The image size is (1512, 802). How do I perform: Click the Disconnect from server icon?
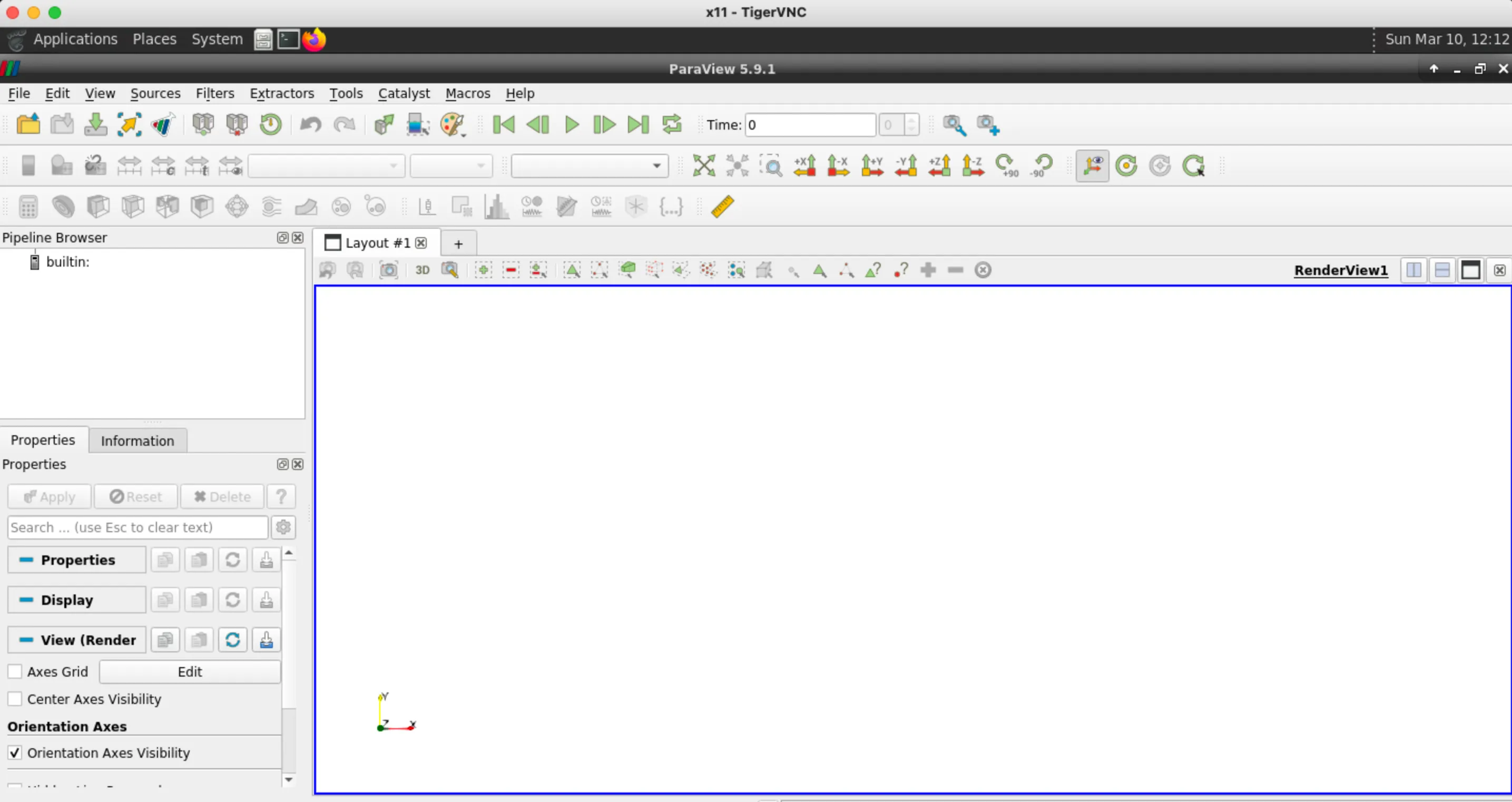[237, 124]
